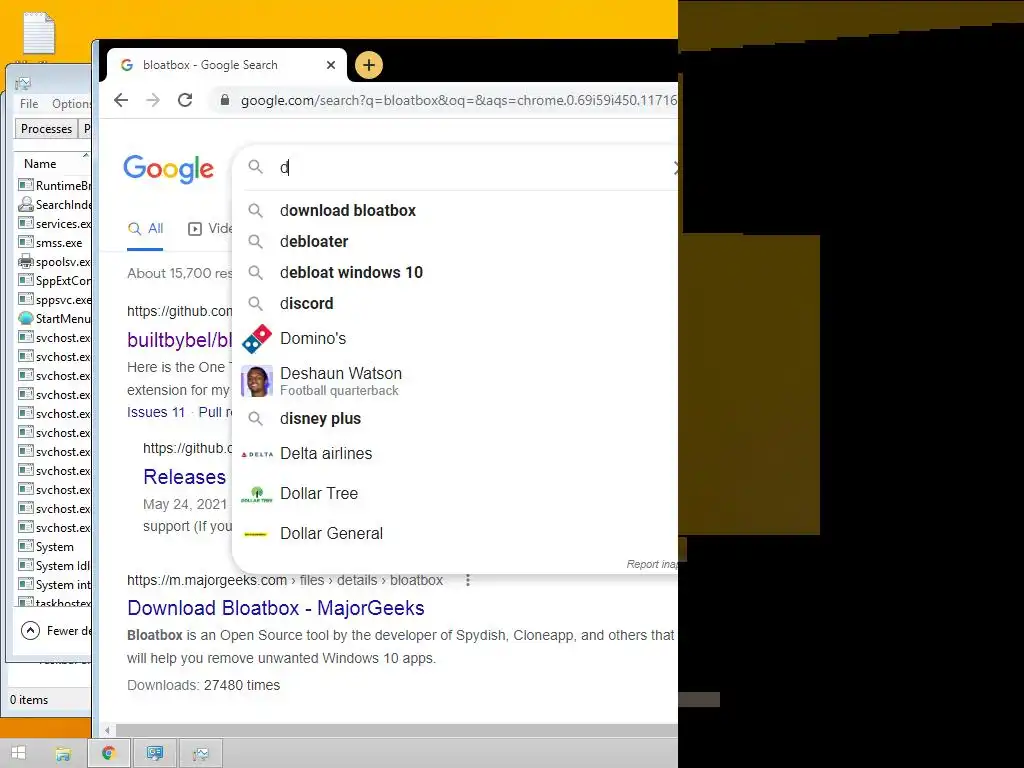Select the System process row in Task Manager
Image resolution: width=1024 pixels, height=768 pixels.
54,547
